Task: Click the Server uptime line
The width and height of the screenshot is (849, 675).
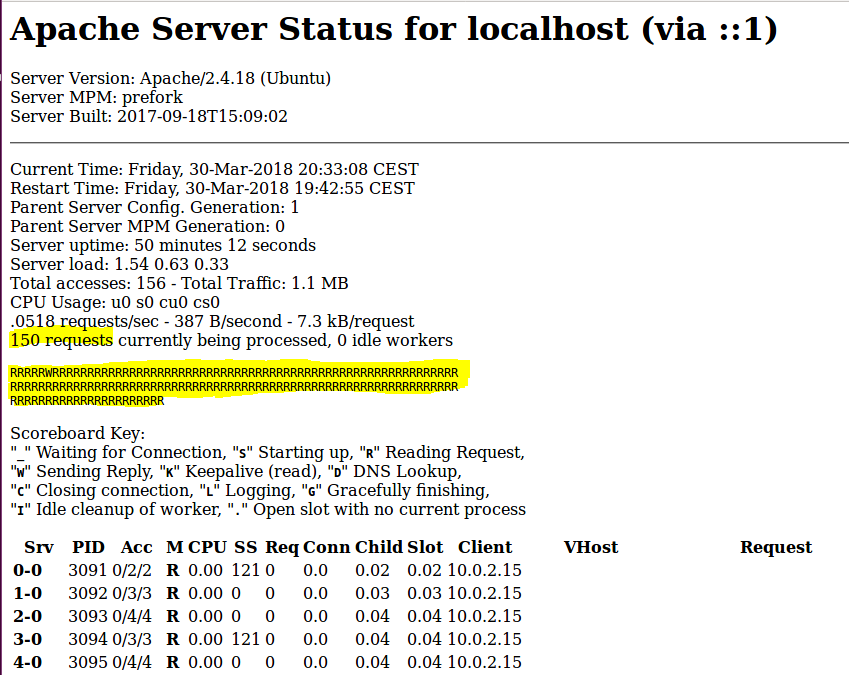Action: tap(163, 245)
